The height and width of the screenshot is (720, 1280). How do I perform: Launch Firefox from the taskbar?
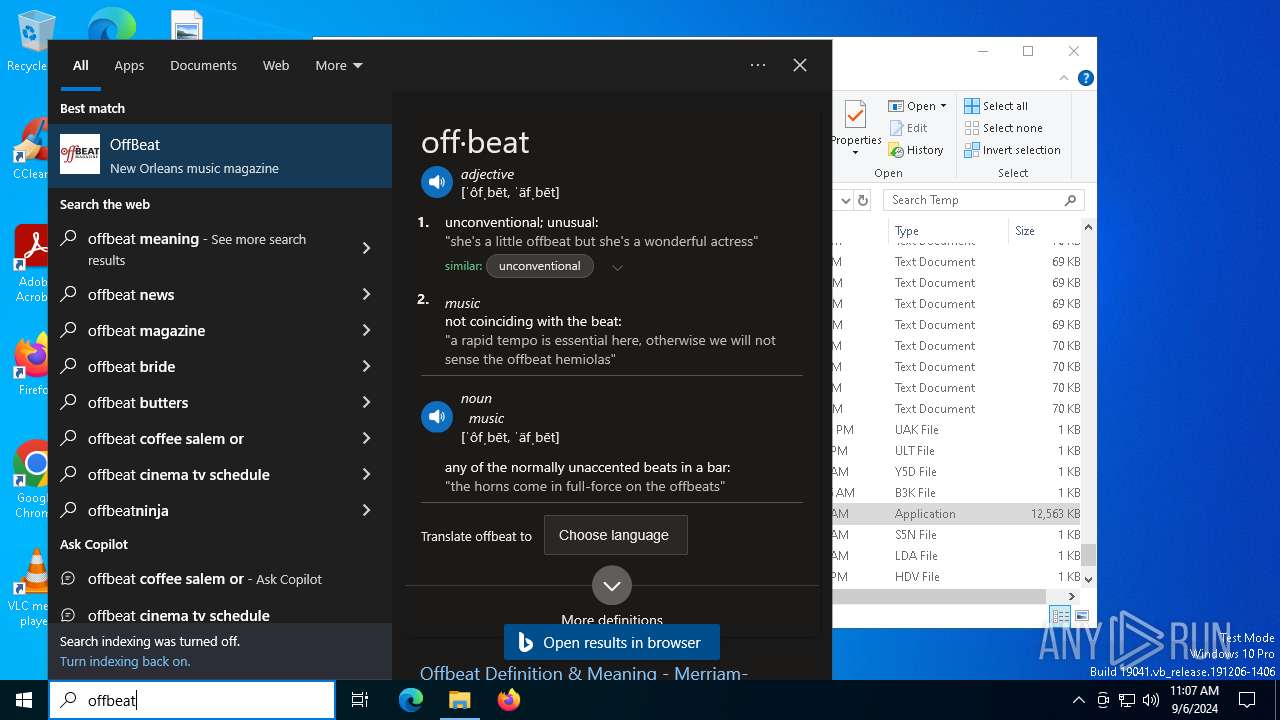(509, 700)
